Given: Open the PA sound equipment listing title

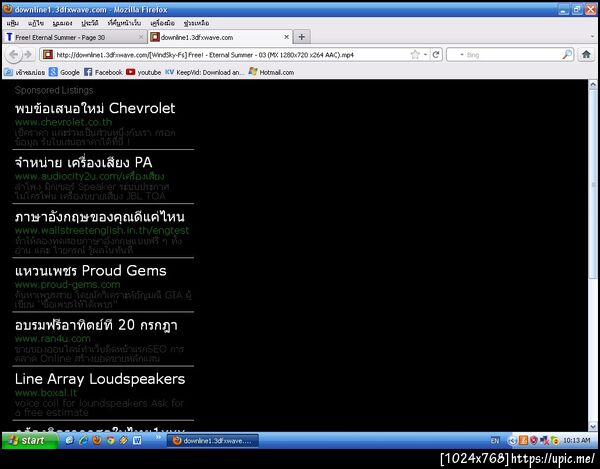Looking at the screenshot, I should 83,163.
